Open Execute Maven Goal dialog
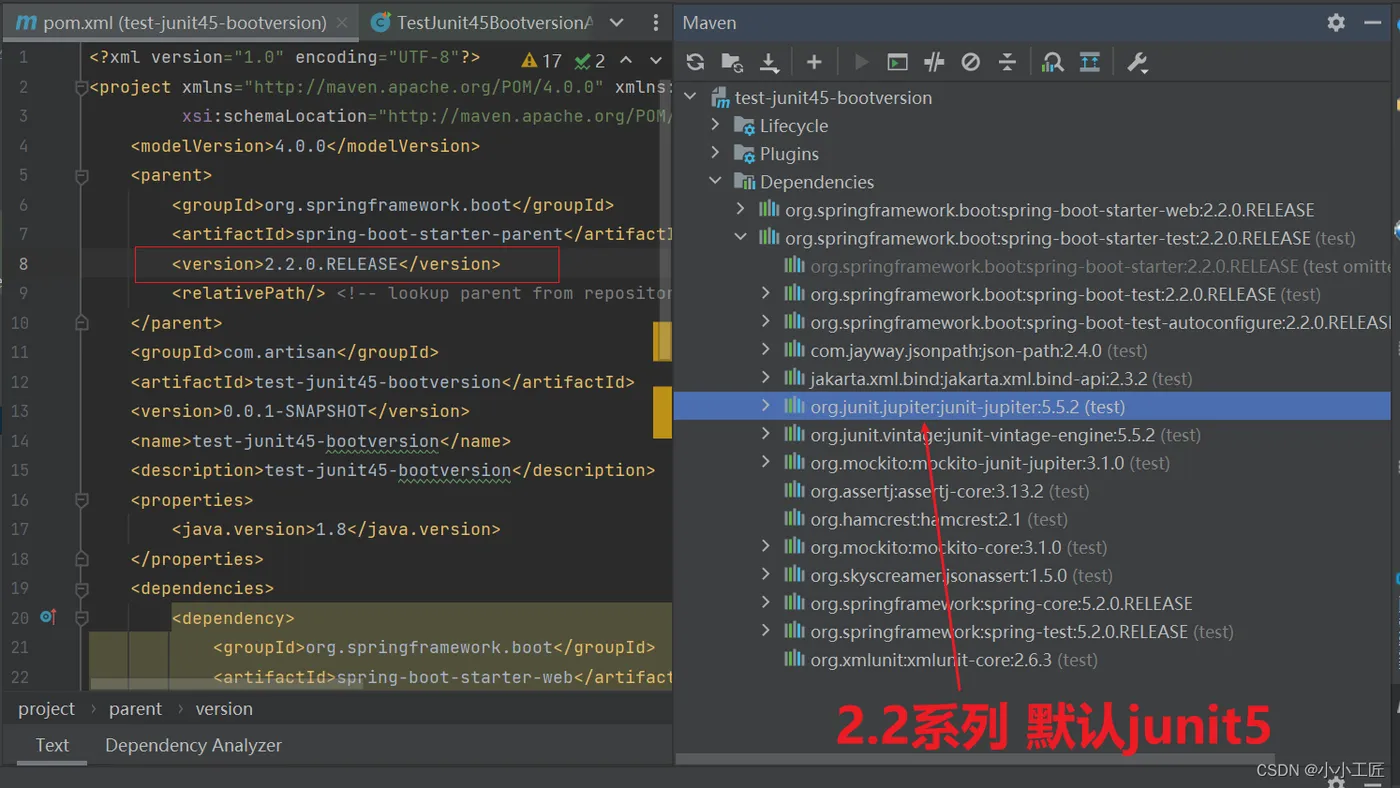 pos(898,62)
